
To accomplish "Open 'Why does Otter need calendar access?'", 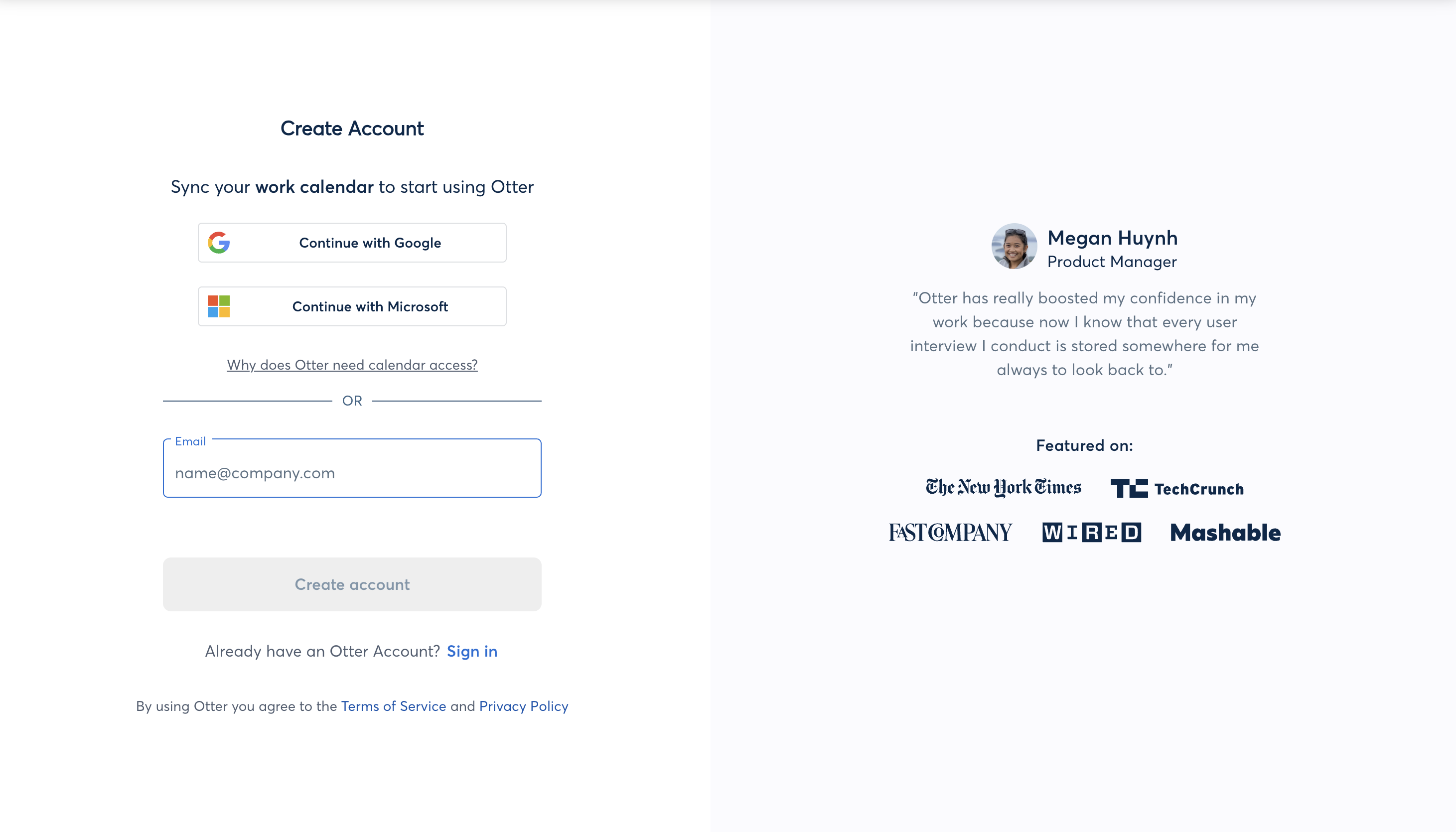I will tap(352, 365).
